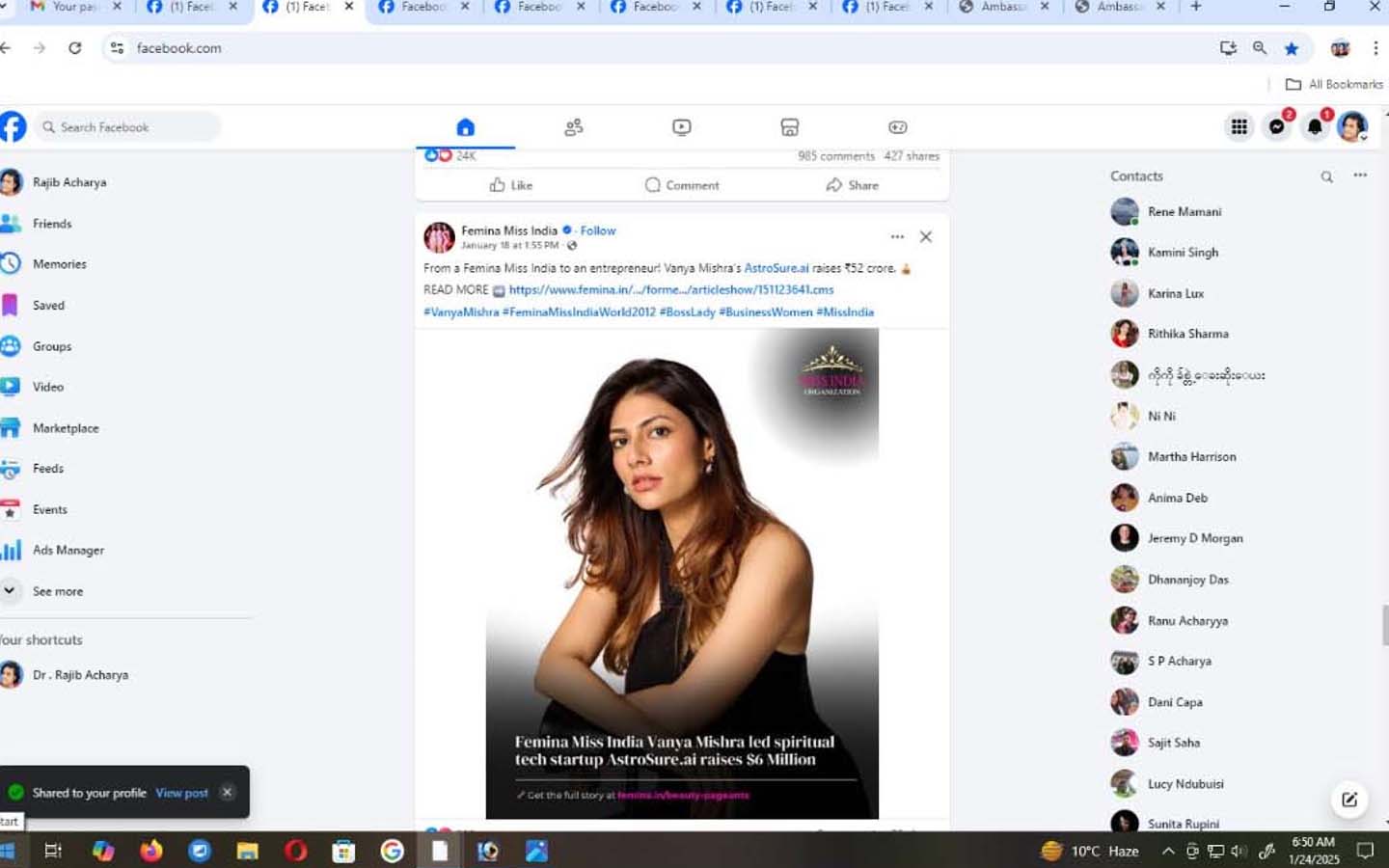Open Friends in left sidebar
This screenshot has width=1389, height=868.
coord(52,224)
